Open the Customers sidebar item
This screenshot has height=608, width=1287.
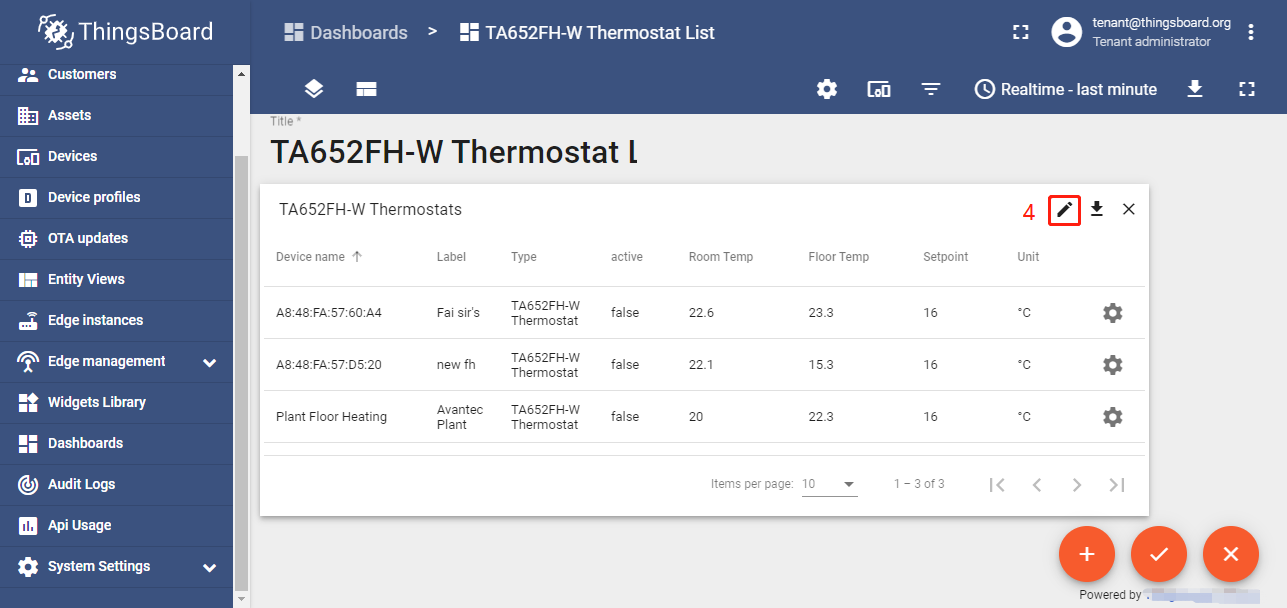pos(116,75)
